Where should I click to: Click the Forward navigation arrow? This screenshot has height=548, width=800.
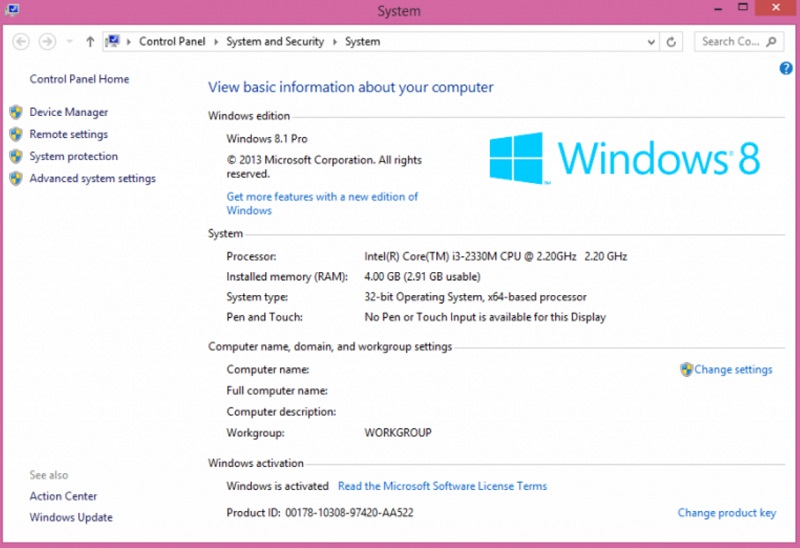[x=47, y=42]
